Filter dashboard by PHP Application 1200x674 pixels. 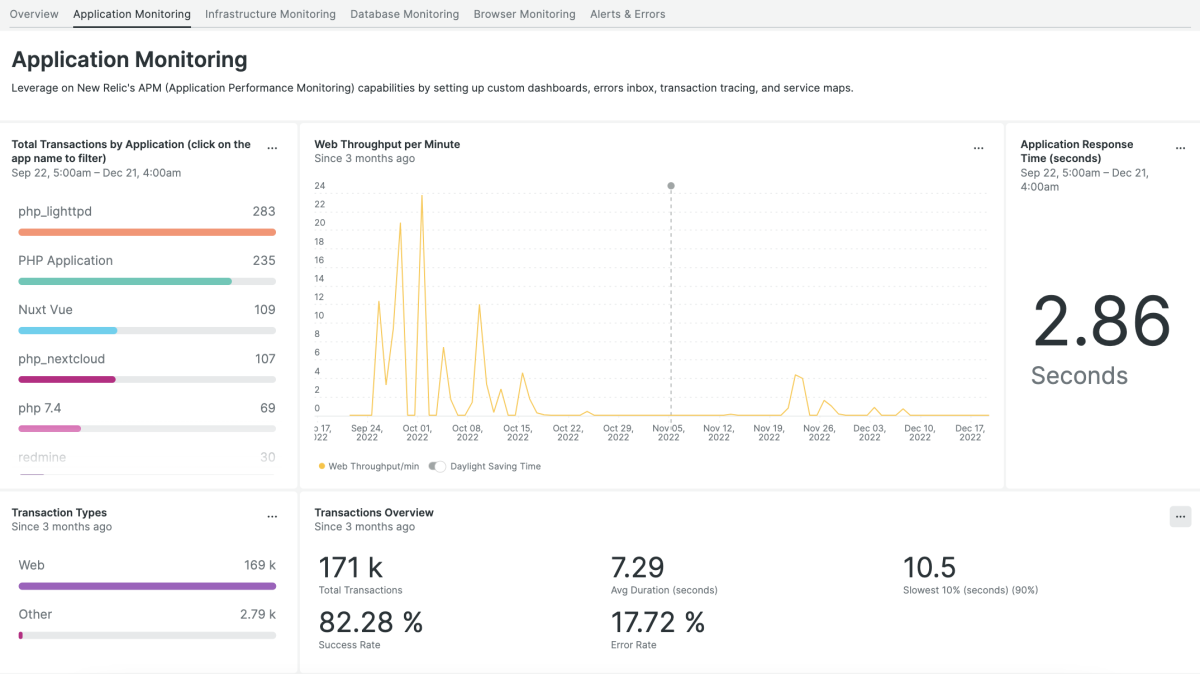65,261
